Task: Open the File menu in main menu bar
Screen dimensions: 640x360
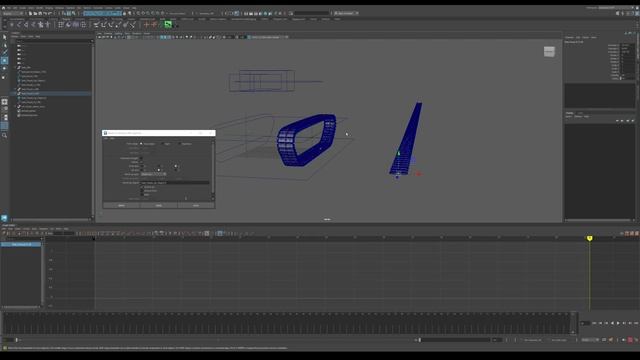Action: pos(9,8)
